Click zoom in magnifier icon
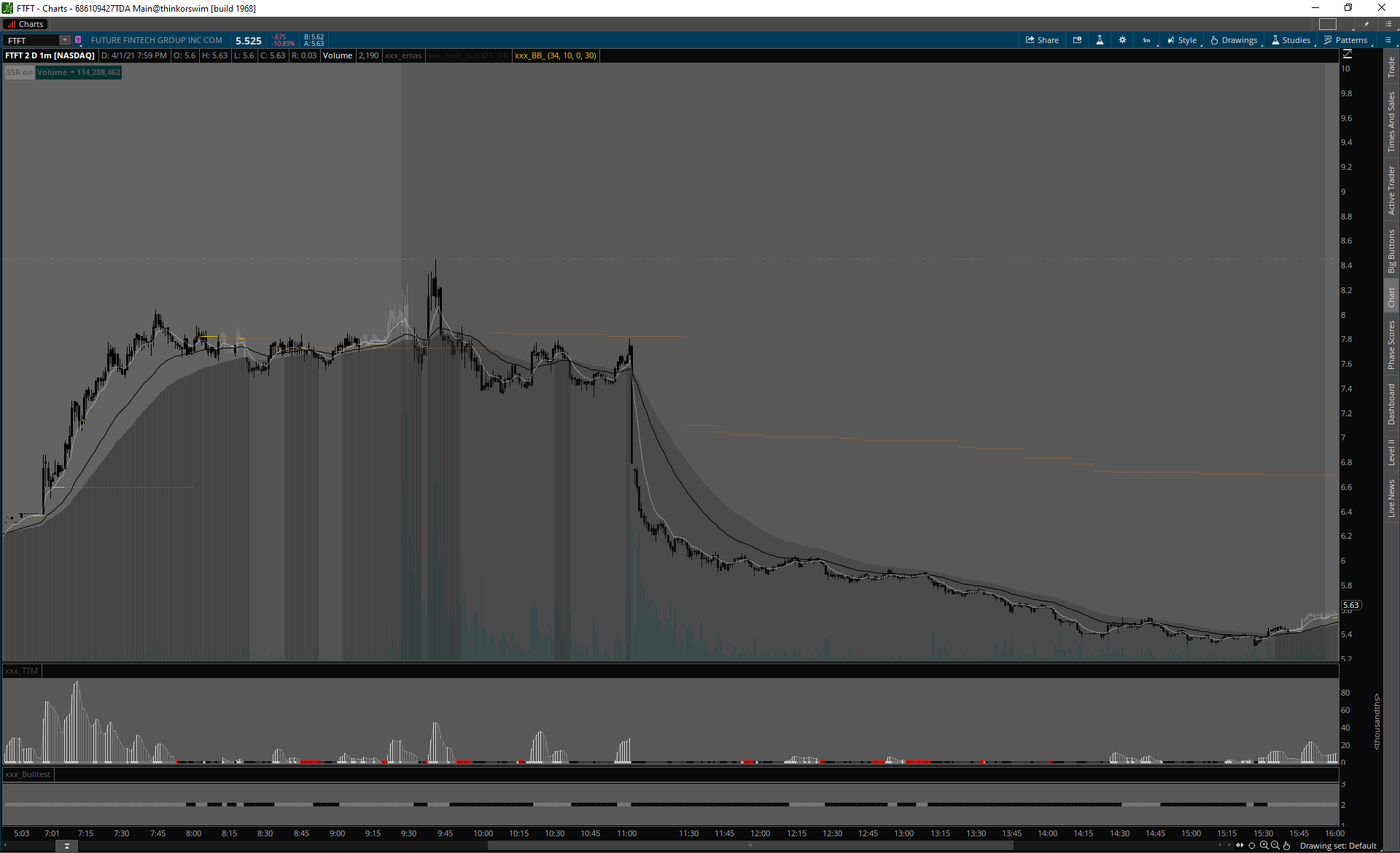The width and height of the screenshot is (1400, 853). point(1264,846)
